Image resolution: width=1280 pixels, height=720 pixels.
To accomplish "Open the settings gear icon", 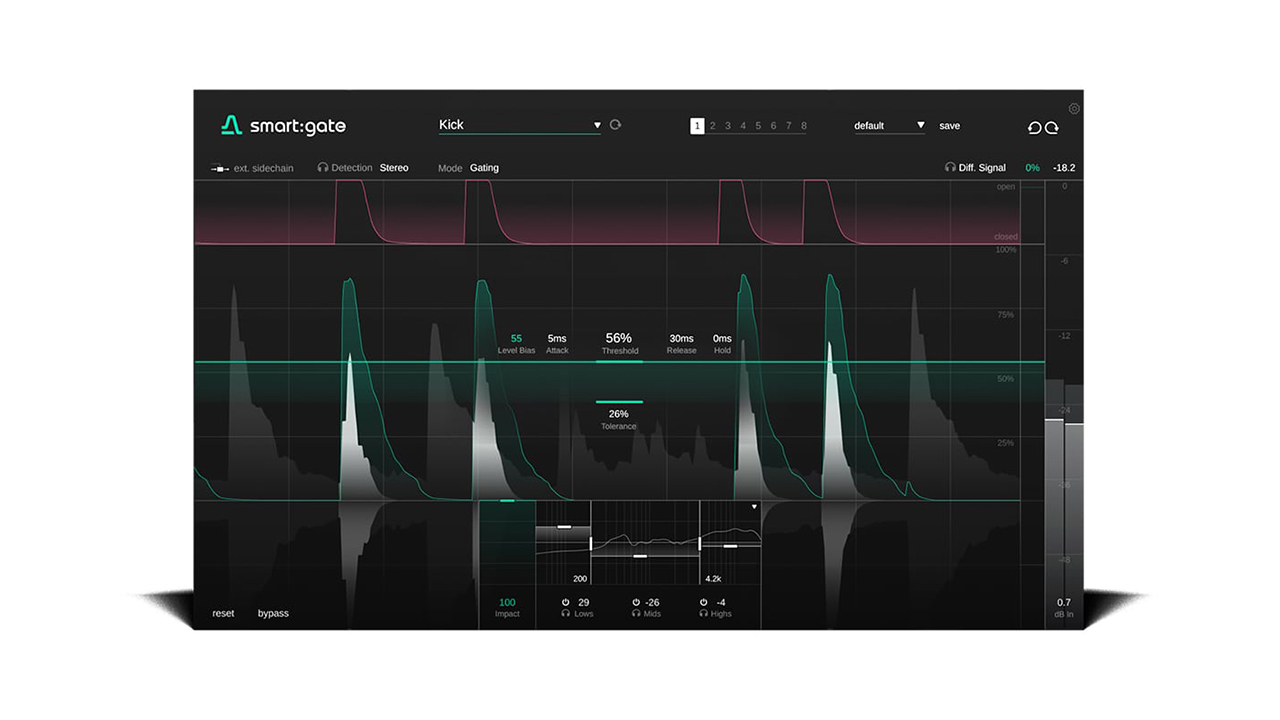I will (x=1074, y=109).
